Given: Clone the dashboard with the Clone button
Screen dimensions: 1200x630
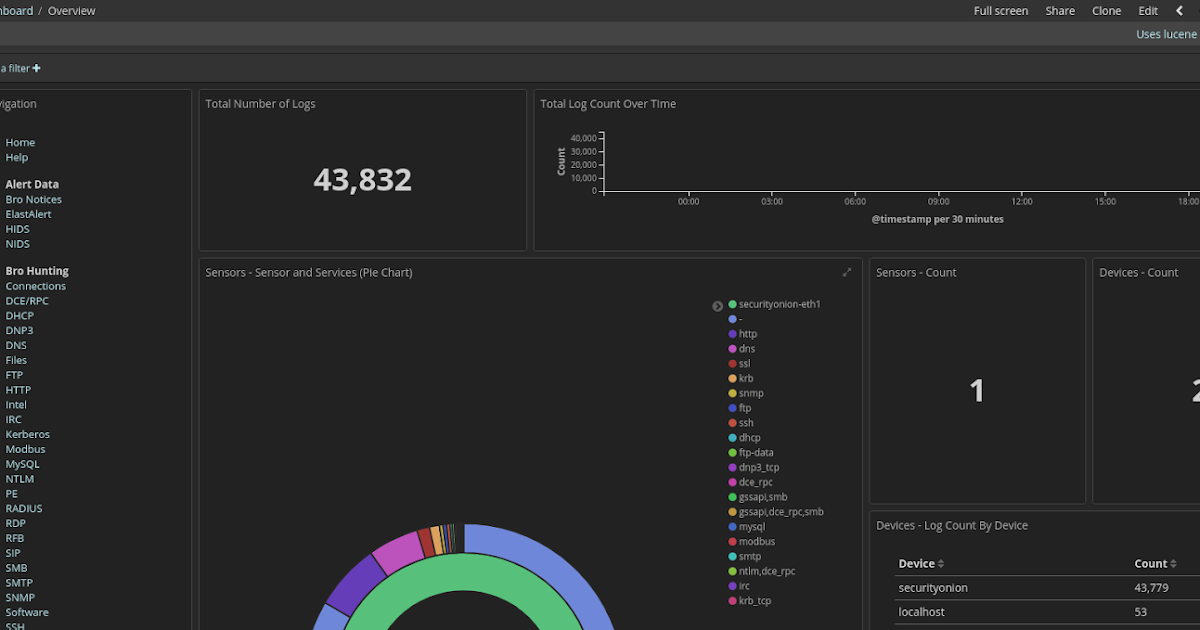Looking at the screenshot, I should click(1106, 10).
